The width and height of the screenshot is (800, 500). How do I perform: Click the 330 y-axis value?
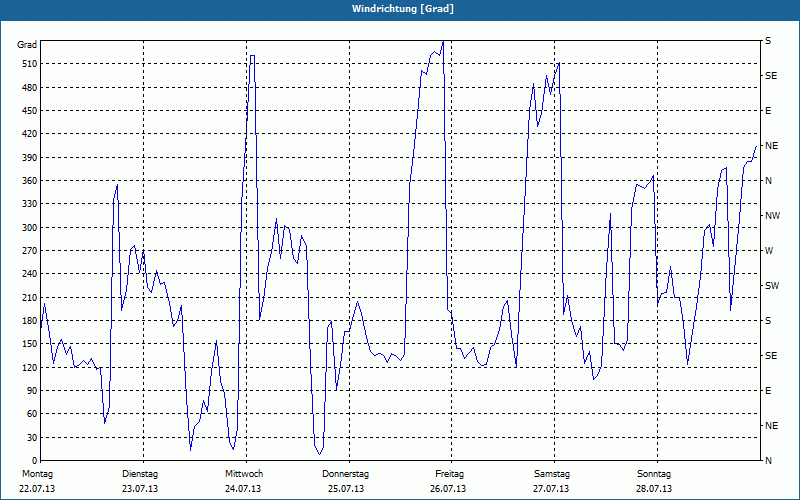[x=30, y=204]
